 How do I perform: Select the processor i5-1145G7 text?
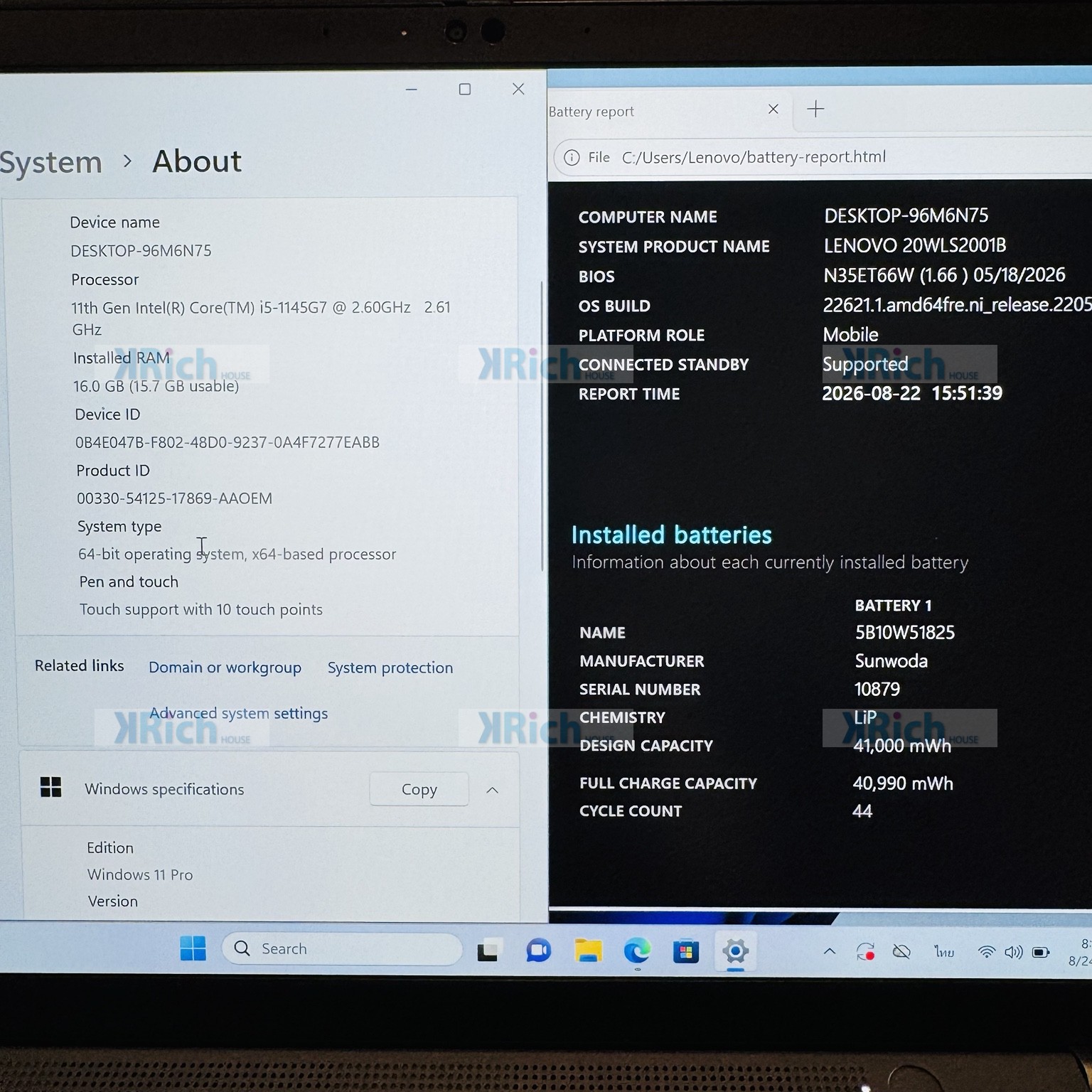pyautogui.click(x=261, y=318)
